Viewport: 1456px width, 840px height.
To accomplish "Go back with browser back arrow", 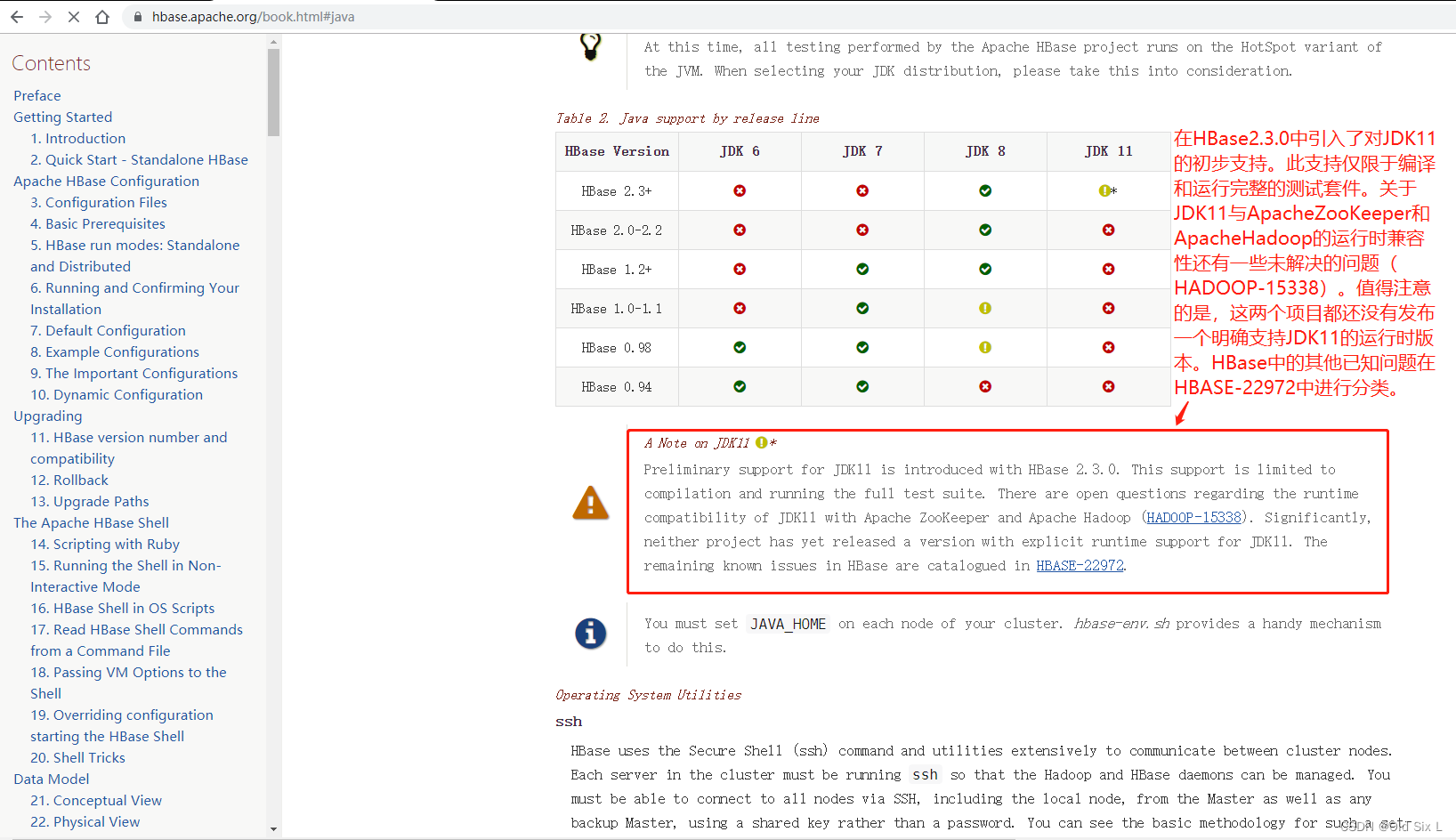I will (x=17, y=17).
